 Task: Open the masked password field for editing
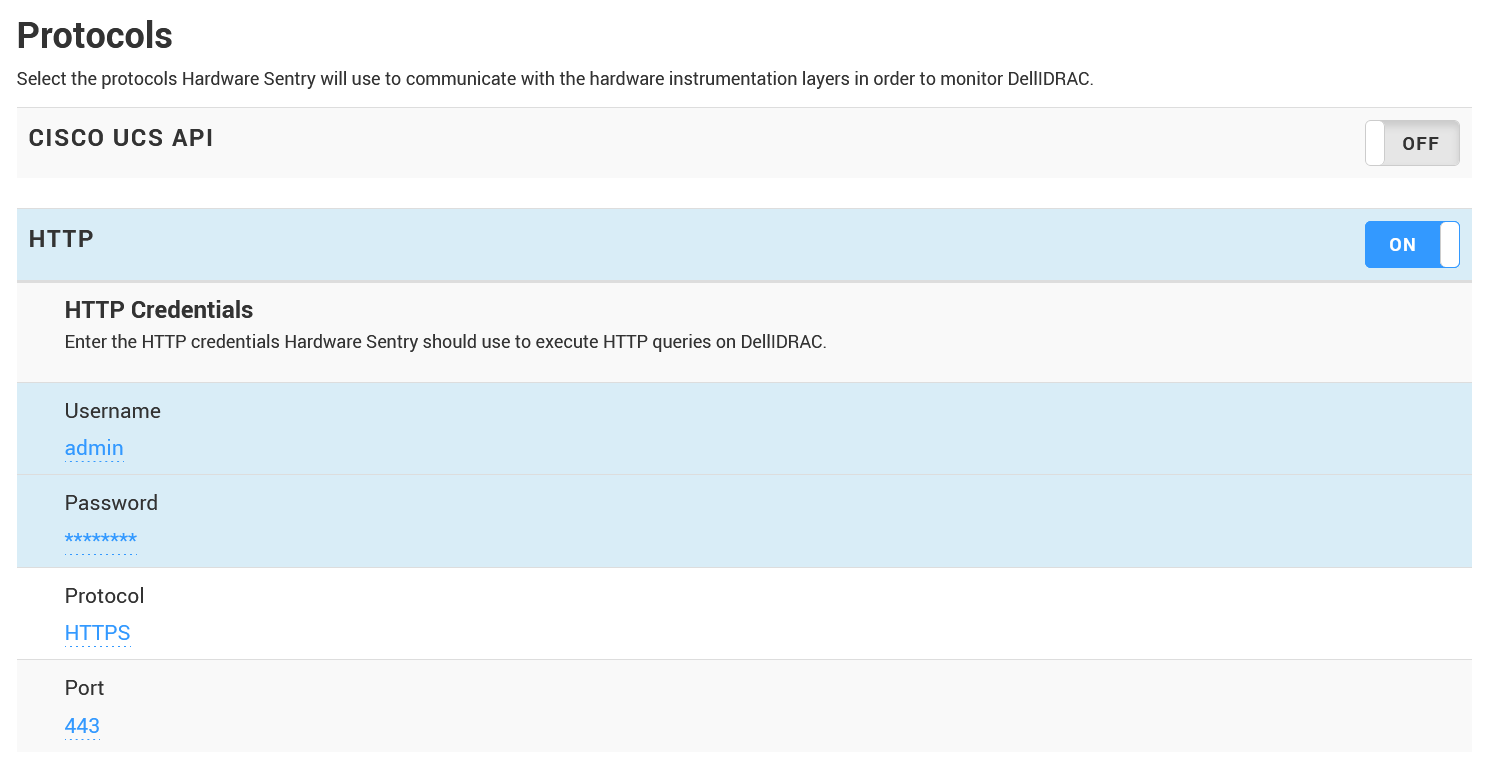(x=101, y=539)
